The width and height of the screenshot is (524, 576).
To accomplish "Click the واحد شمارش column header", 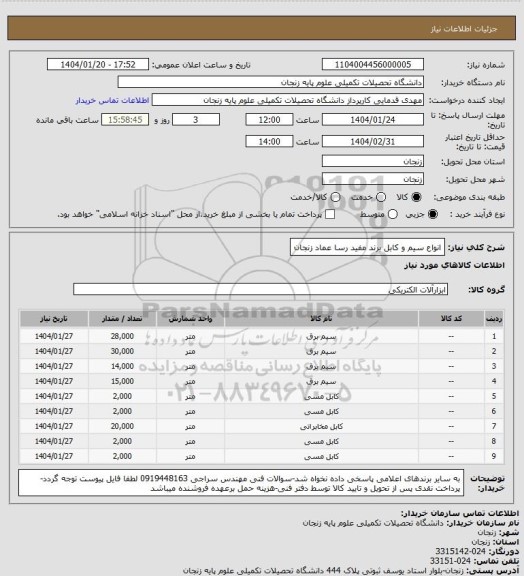I will click(190, 319).
